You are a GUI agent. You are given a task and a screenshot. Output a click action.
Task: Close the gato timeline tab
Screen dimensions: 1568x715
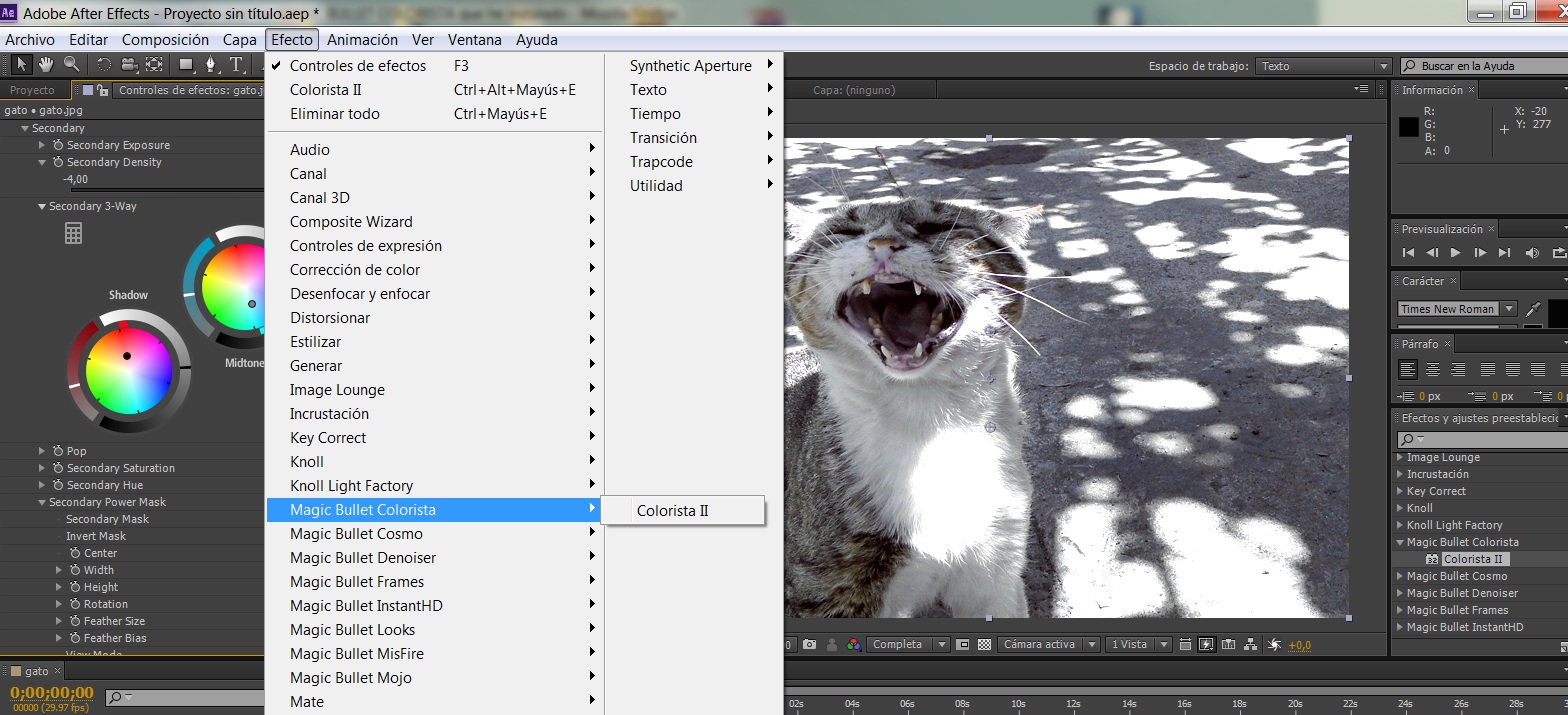pyautogui.click(x=57, y=671)
